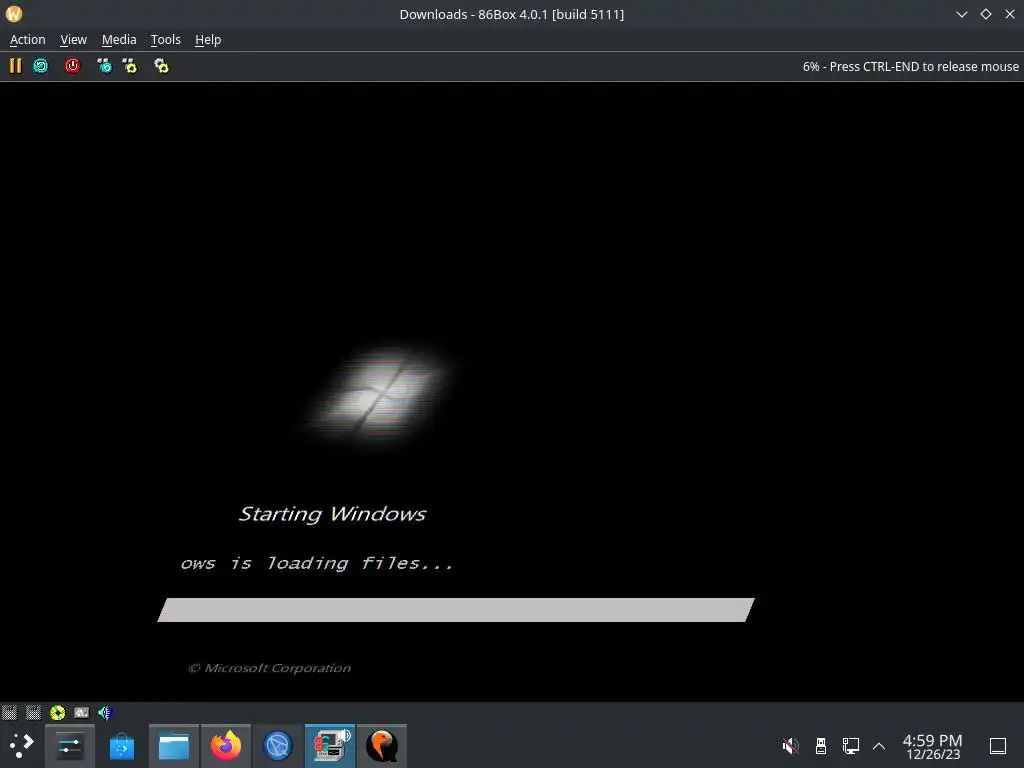The image size is (1024, 768).
Task: Pause the emulated machine
Action: [x=15, y=66]
